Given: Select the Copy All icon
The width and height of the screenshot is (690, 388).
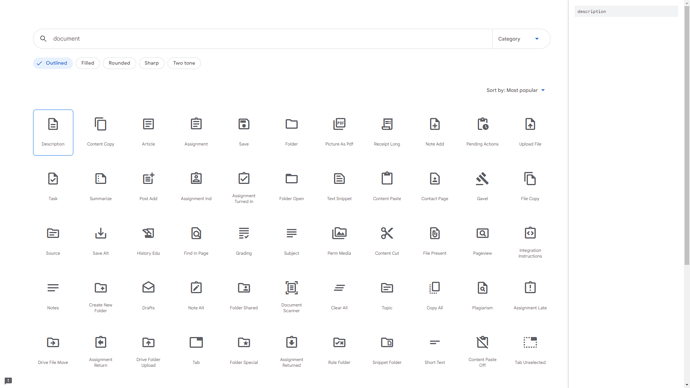Looking at the screenshot, I should click(435, 288).
